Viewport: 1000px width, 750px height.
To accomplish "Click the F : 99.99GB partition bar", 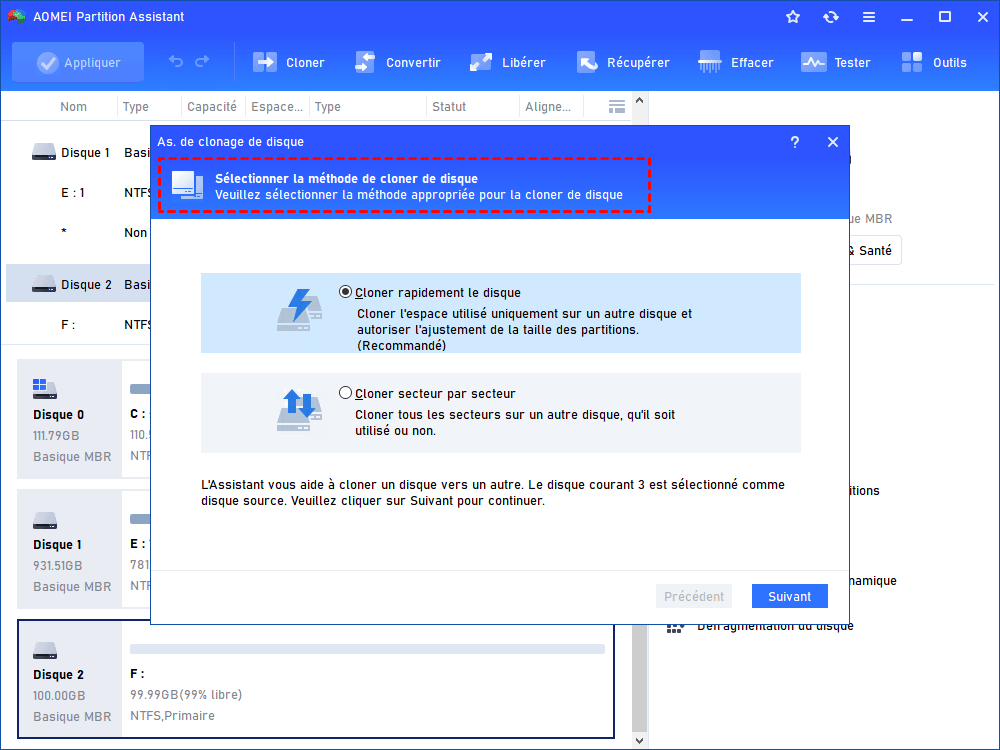I will (x=367, y=649).
